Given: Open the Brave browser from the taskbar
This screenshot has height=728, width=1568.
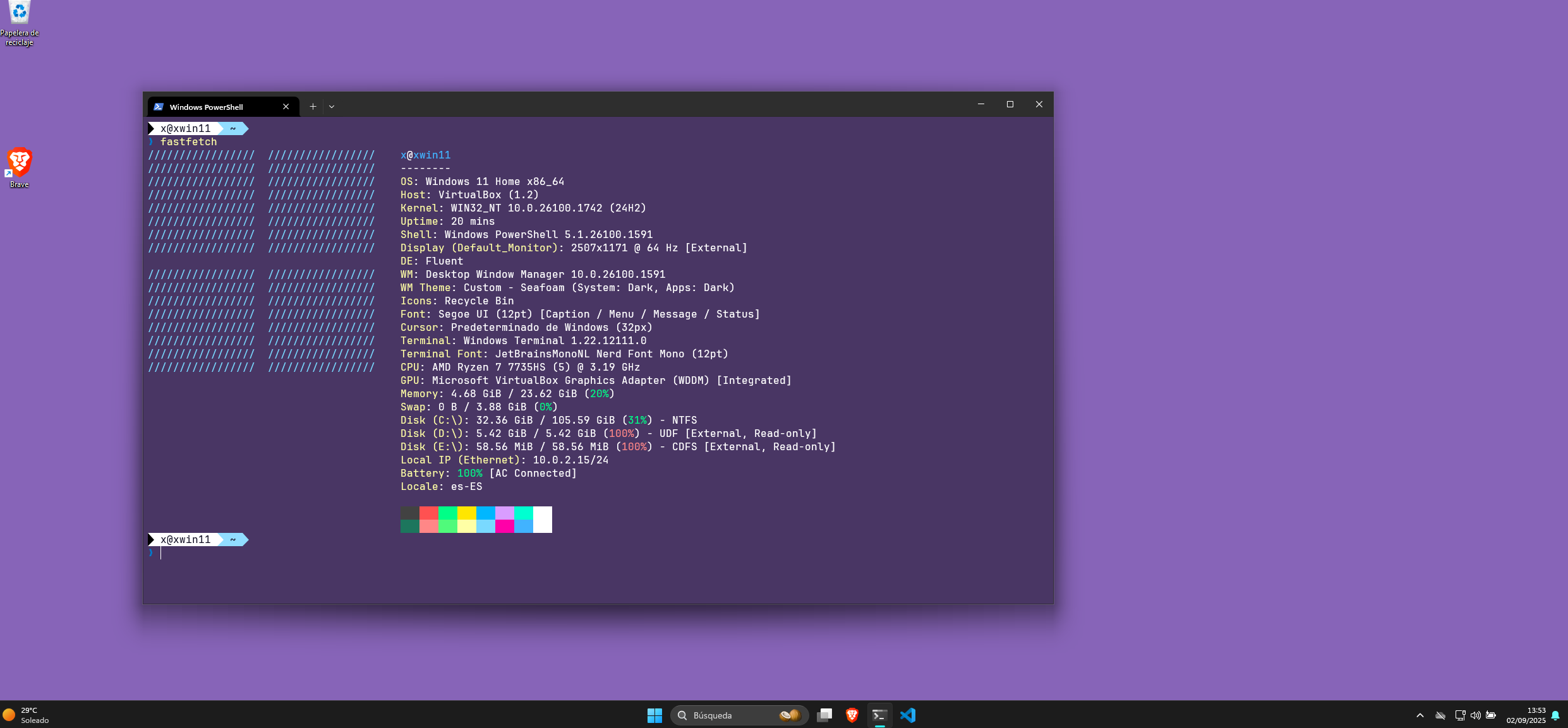Looking at the screenshot, I should [x=852, y=715].
